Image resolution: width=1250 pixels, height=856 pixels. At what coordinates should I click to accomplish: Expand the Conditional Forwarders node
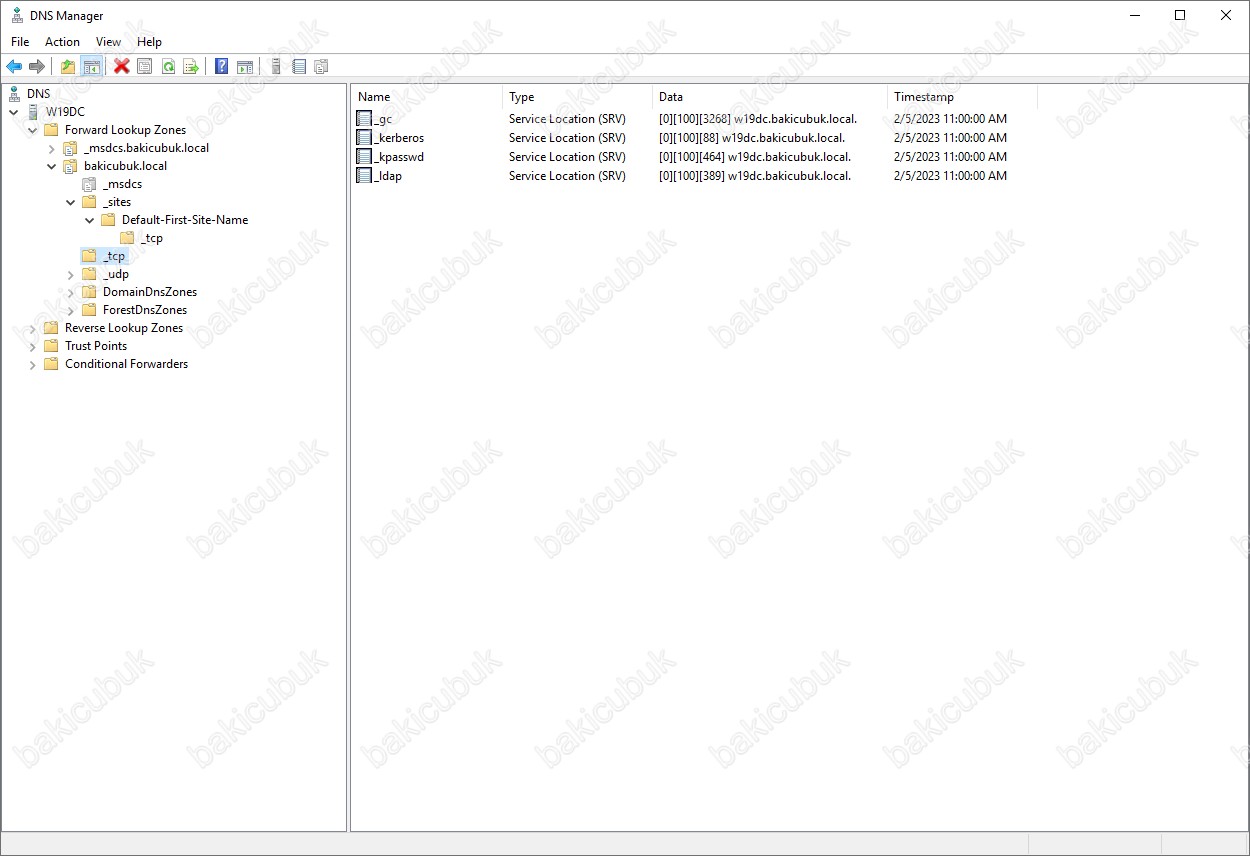click(33, 364)
